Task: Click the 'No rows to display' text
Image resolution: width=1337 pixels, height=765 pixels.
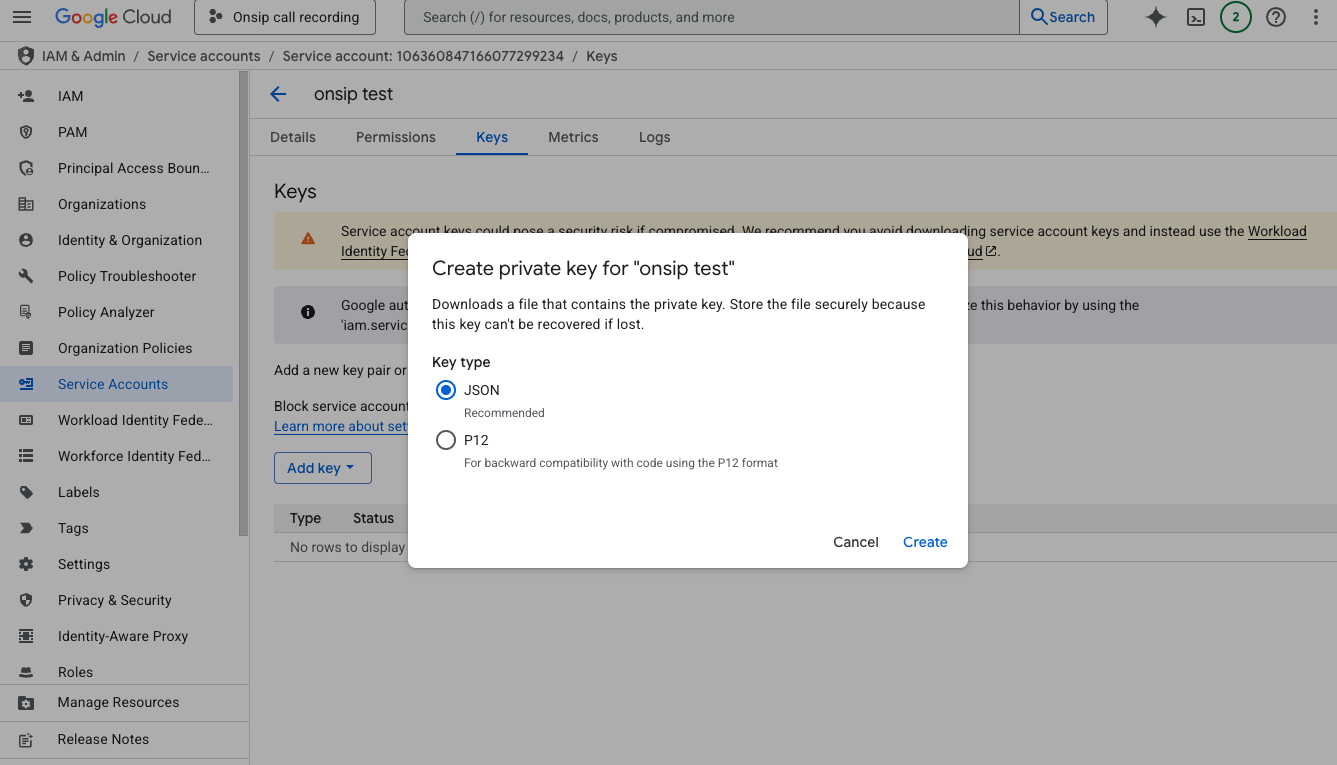Action: [347, 547]
